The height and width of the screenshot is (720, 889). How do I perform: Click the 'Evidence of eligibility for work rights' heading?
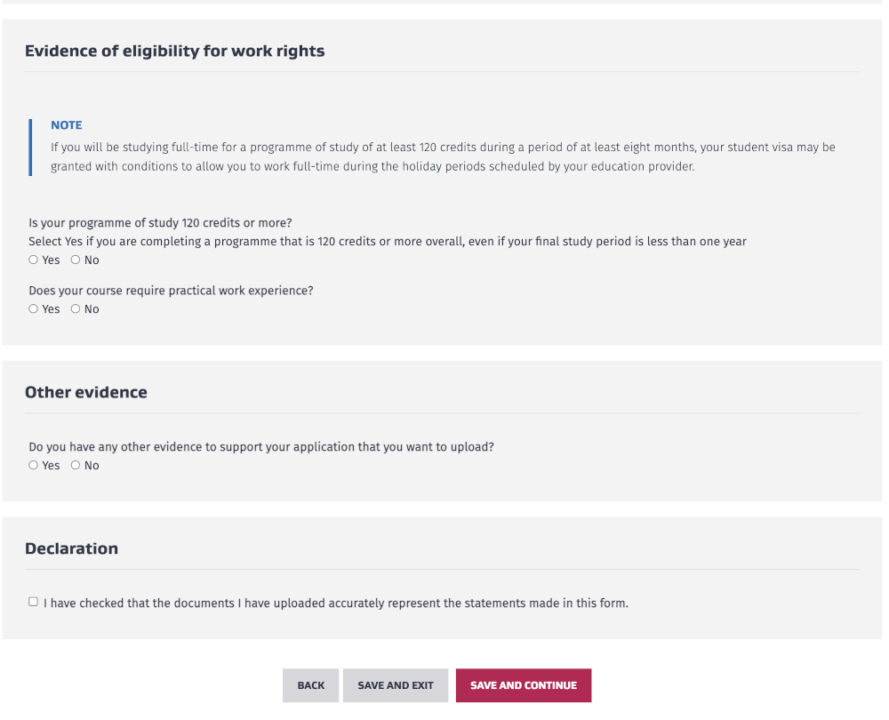(174, 51)
